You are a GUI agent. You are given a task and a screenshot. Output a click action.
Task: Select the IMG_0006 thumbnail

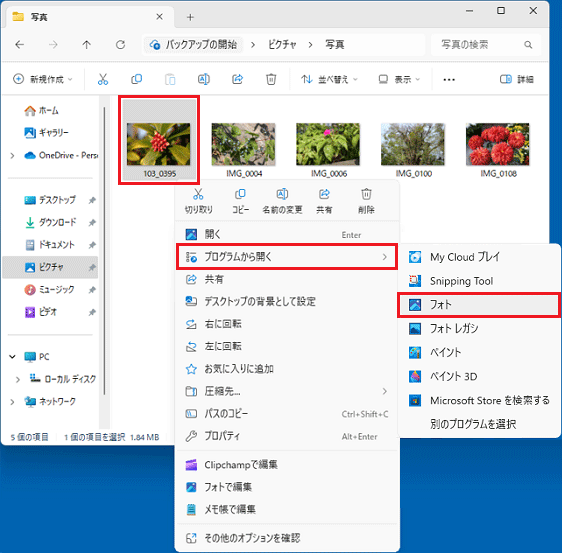tap(328, 144)
